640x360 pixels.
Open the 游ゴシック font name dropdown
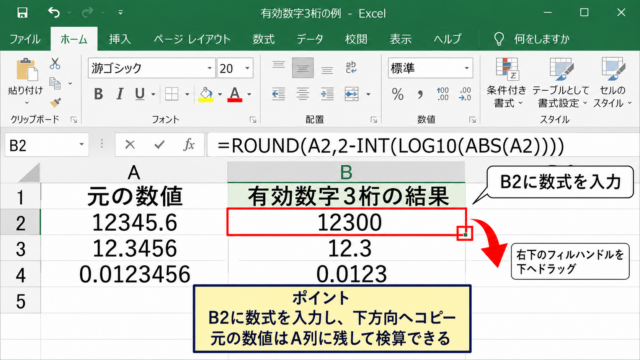[209, 68]
